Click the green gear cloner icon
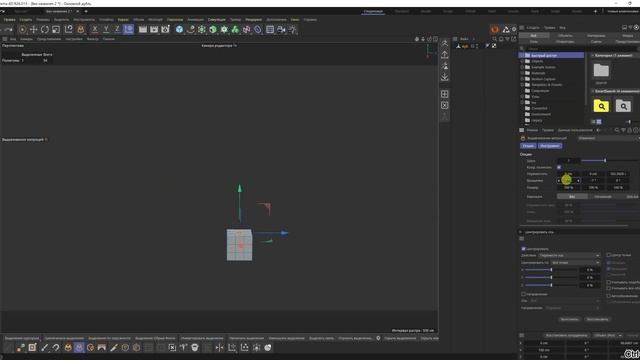640x360 pixels. [224, 29]
